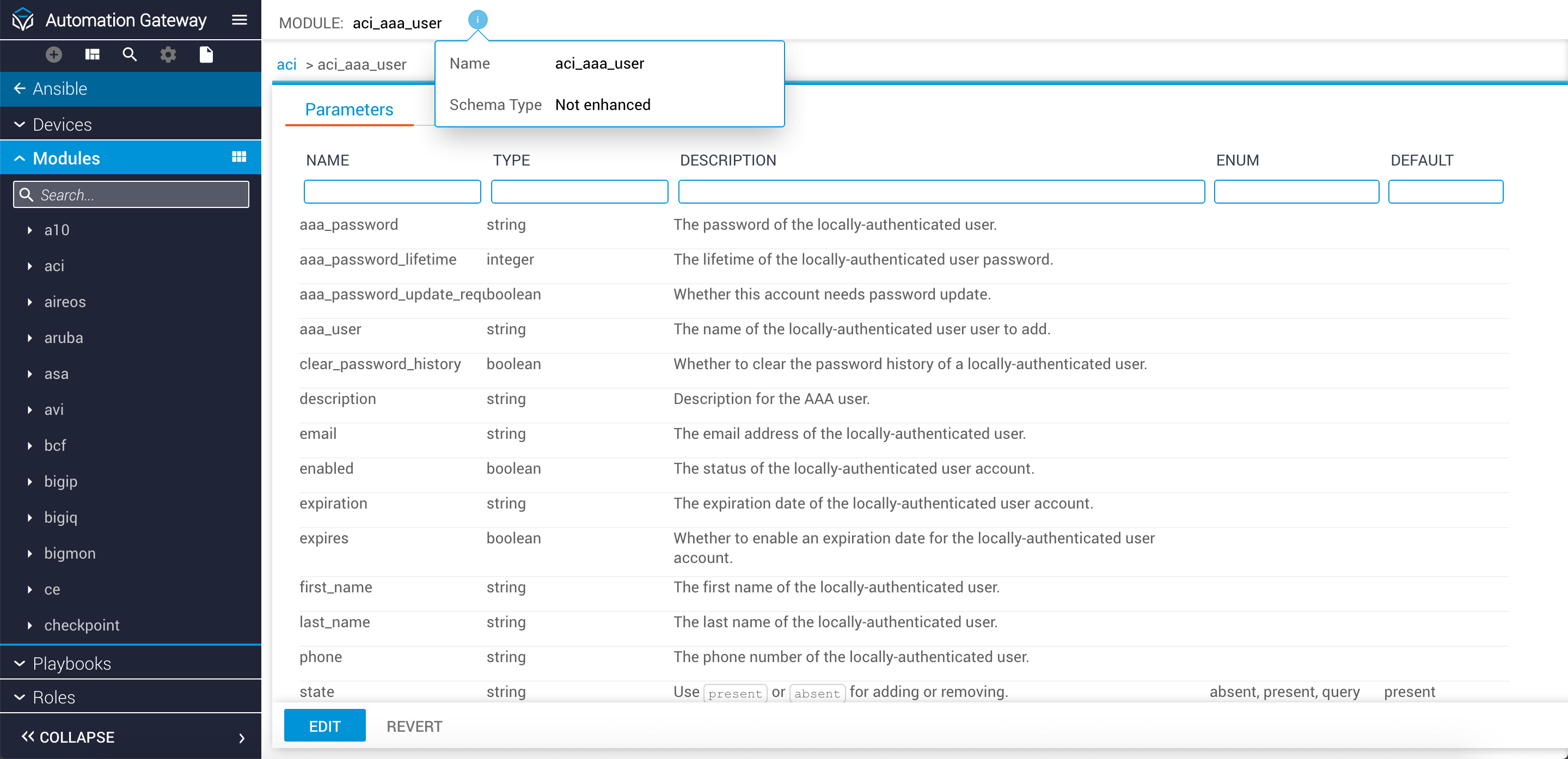Click the EDIT button
Screen dimensions: 1568x759
(324, 726)
